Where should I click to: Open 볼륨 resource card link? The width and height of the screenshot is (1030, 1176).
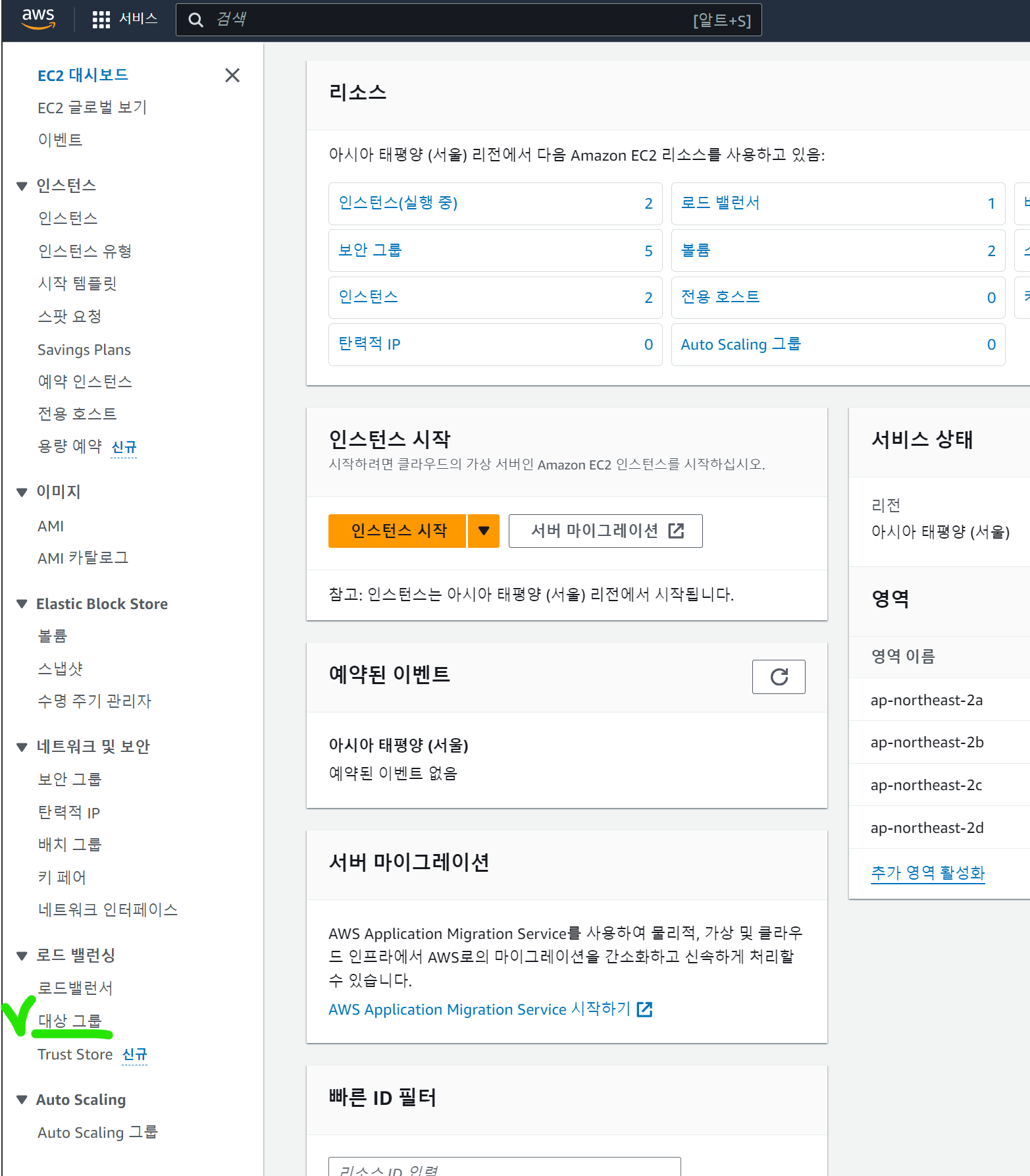[x=696, y=250]
